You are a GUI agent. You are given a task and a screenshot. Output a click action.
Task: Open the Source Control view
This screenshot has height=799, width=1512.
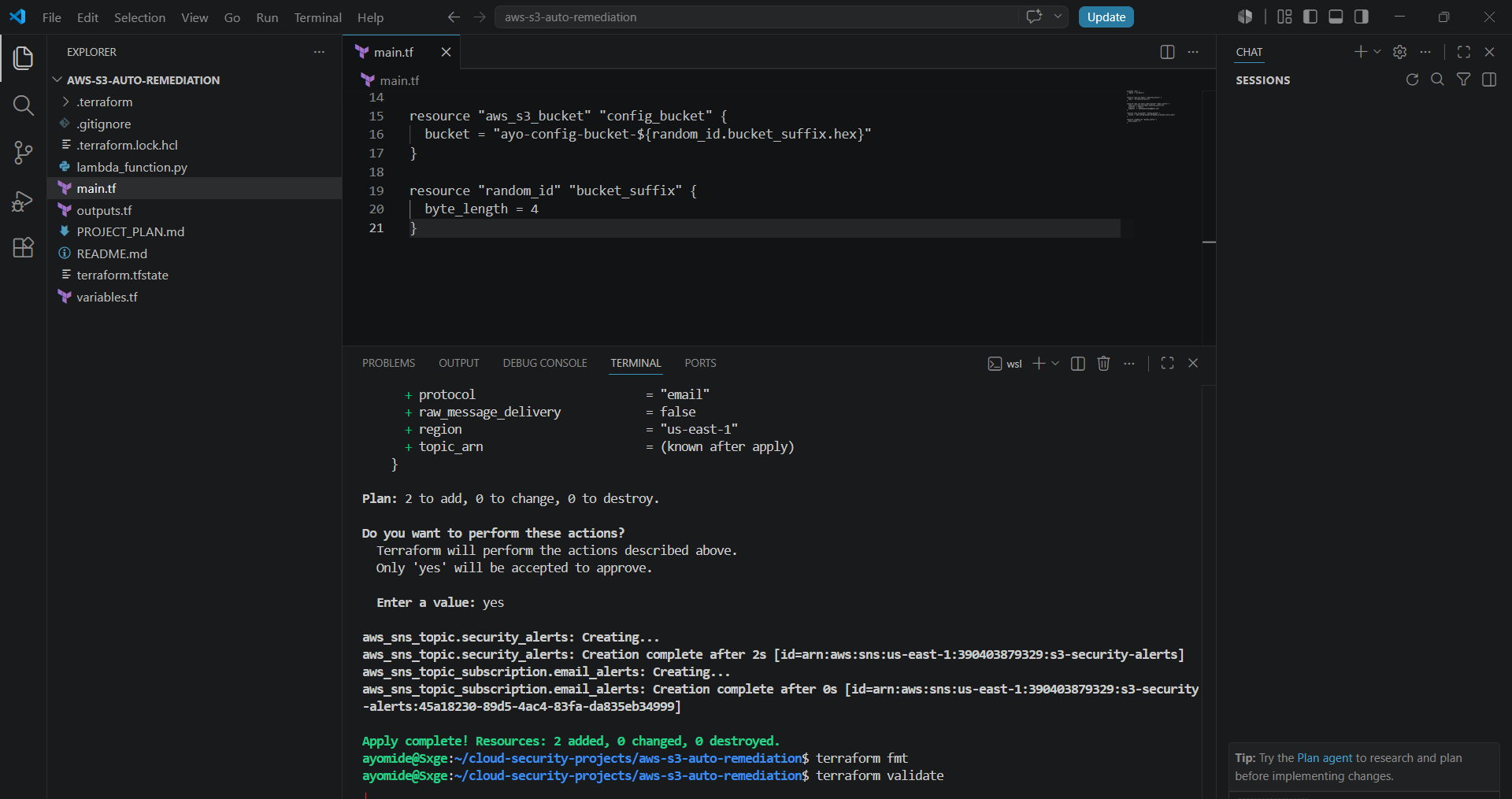24,153
